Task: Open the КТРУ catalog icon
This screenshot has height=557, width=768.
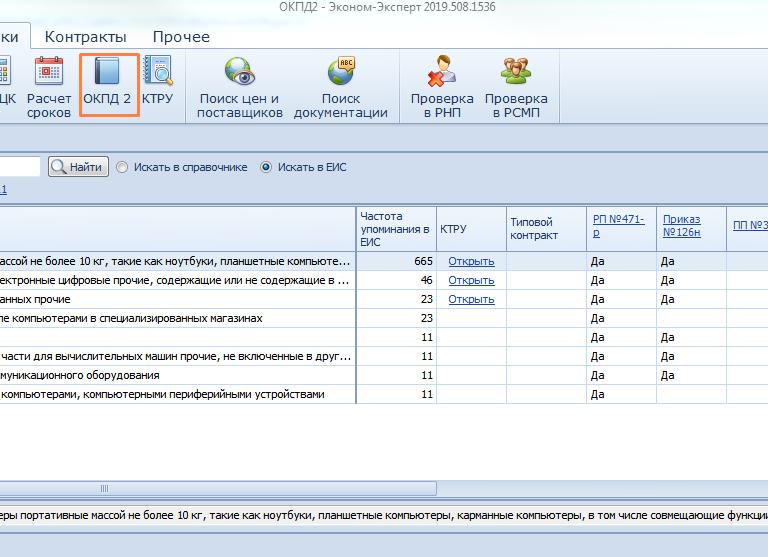Action: point(157,80)
